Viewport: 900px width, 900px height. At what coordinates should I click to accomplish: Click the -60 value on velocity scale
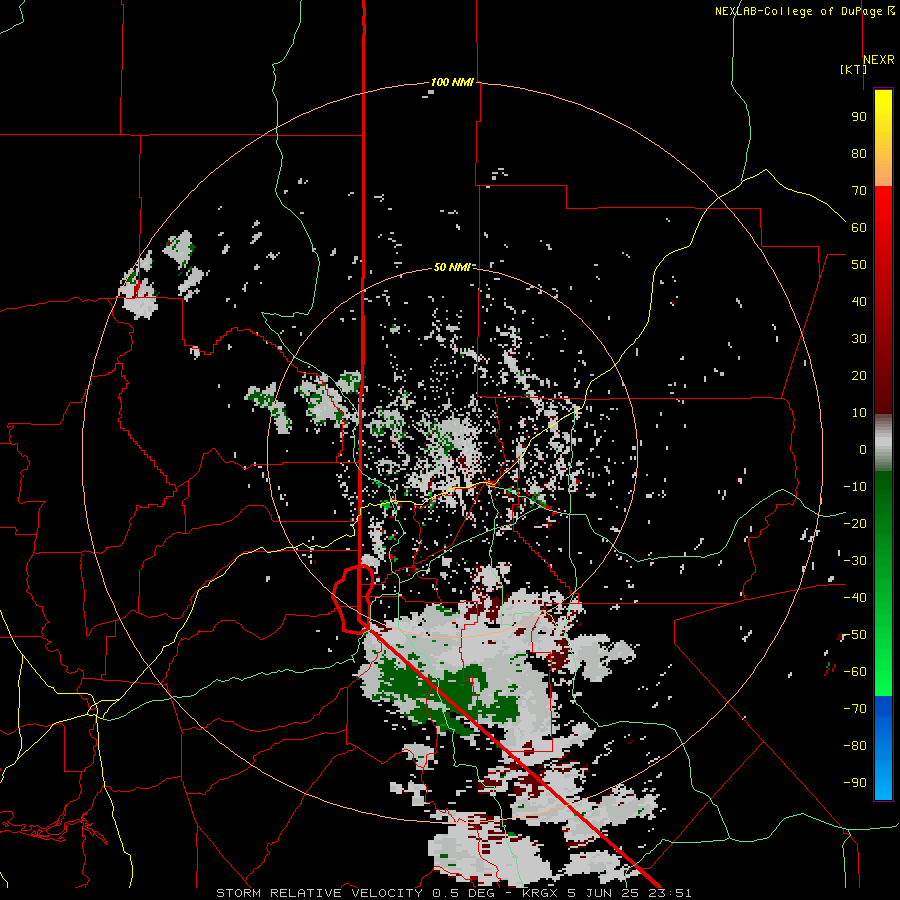[855, 672]
